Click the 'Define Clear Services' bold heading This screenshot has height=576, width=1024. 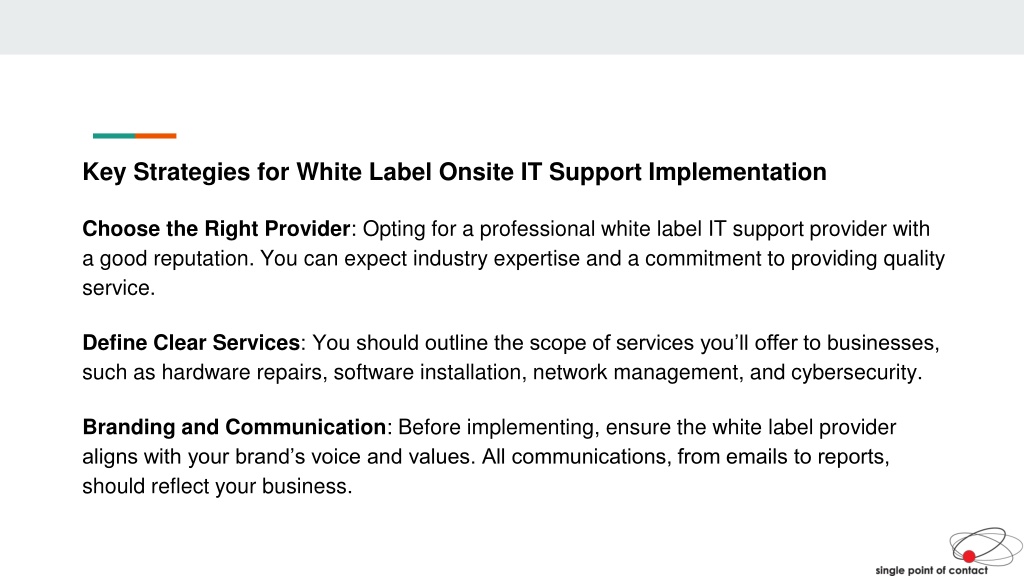tap(191, 343)
